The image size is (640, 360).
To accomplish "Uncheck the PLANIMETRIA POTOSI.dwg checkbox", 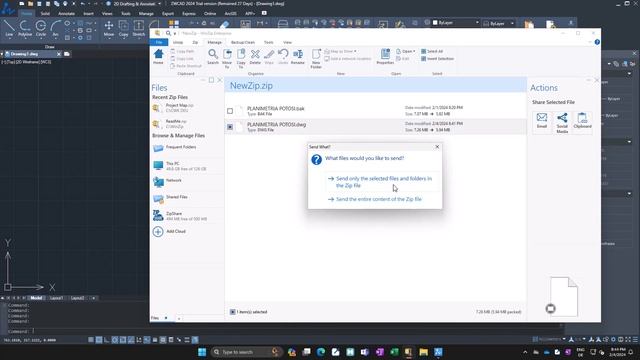I will [230, 127].
